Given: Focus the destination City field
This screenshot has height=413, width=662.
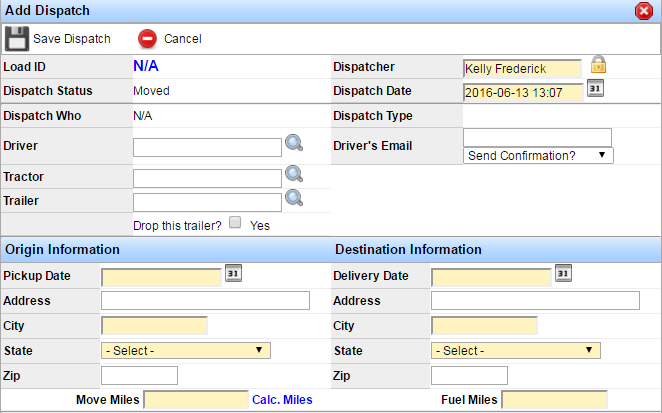Looking at the screenshot, I should coord(484,326).
